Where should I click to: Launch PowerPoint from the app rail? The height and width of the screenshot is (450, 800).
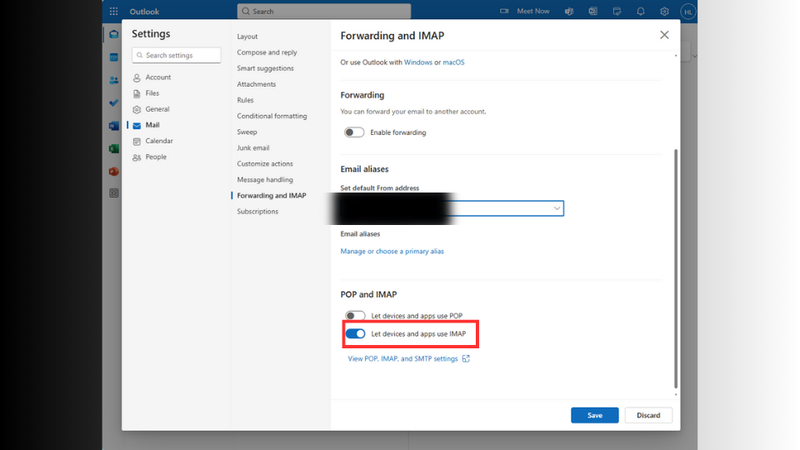[x=114, y=171]
